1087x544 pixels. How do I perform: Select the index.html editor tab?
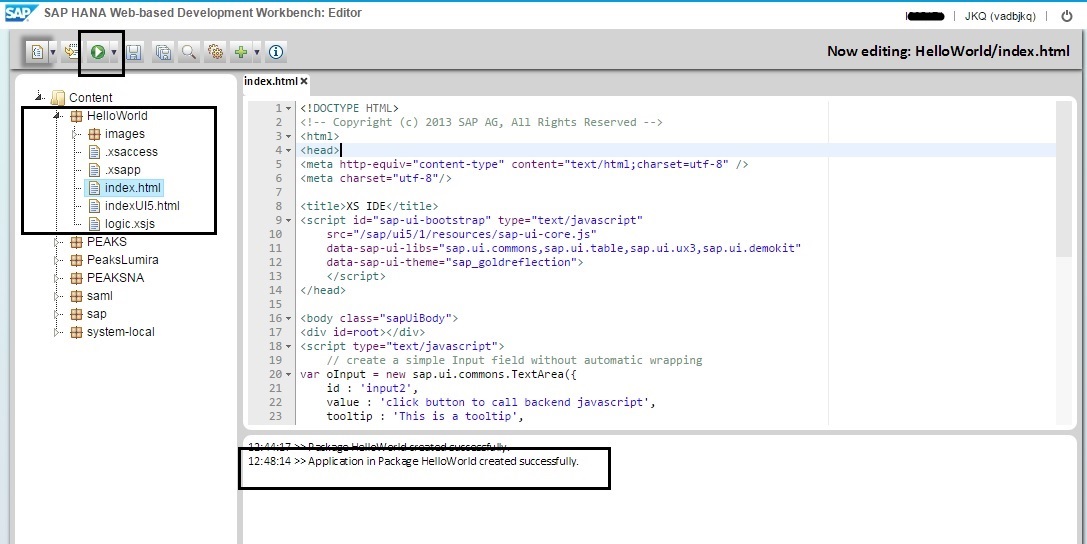coord(271,81)
